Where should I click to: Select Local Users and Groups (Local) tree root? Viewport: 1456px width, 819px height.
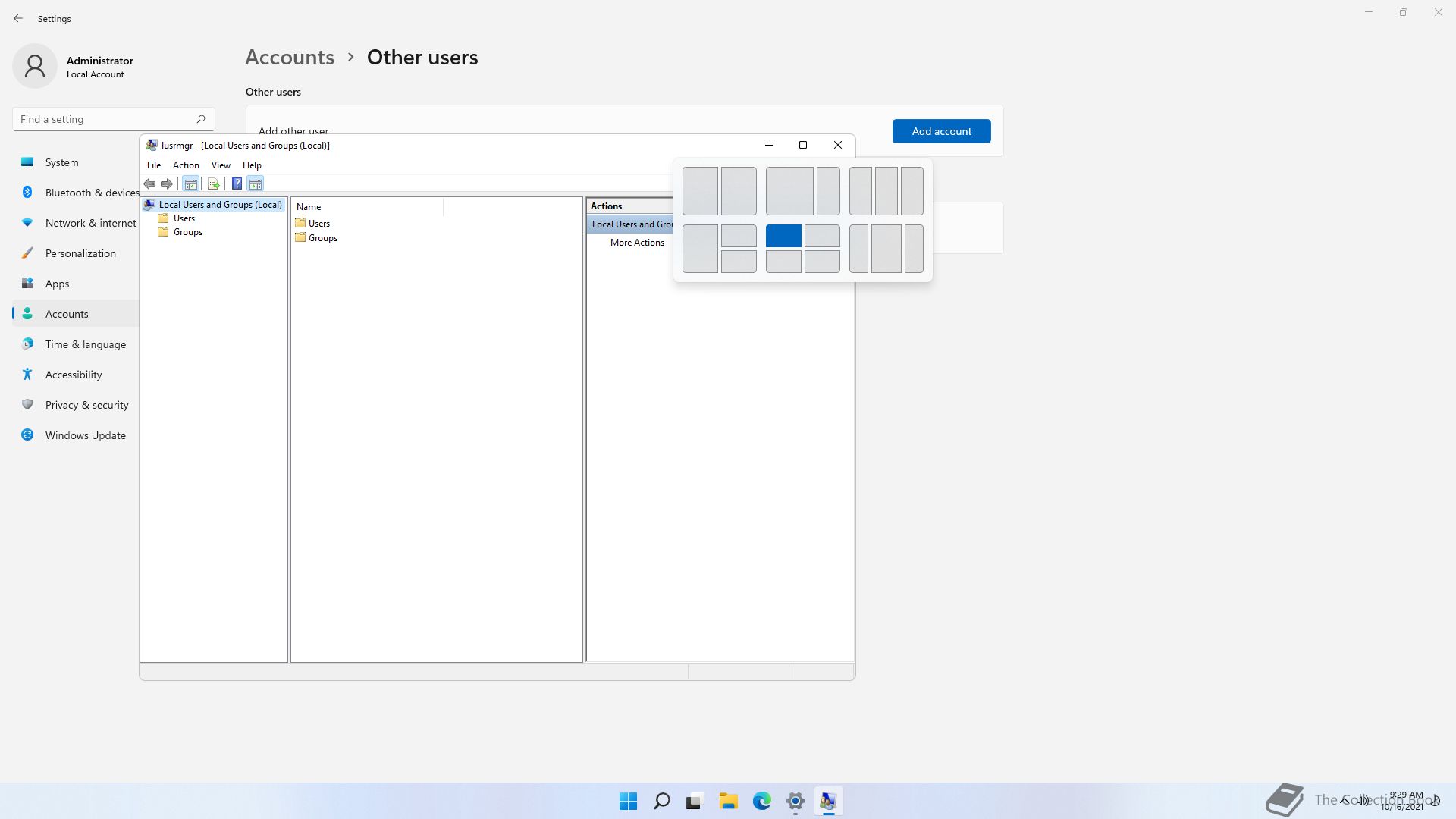pos(220,205)
